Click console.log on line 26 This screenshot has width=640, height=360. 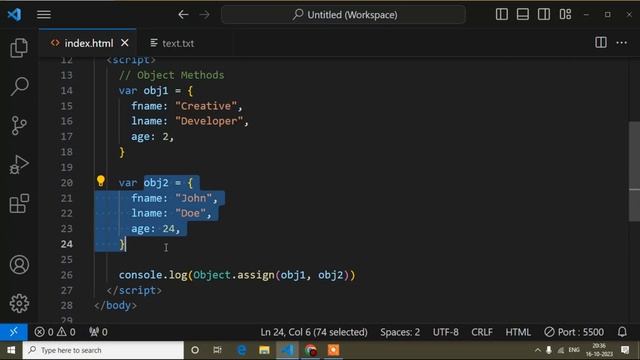coord(153,275)
